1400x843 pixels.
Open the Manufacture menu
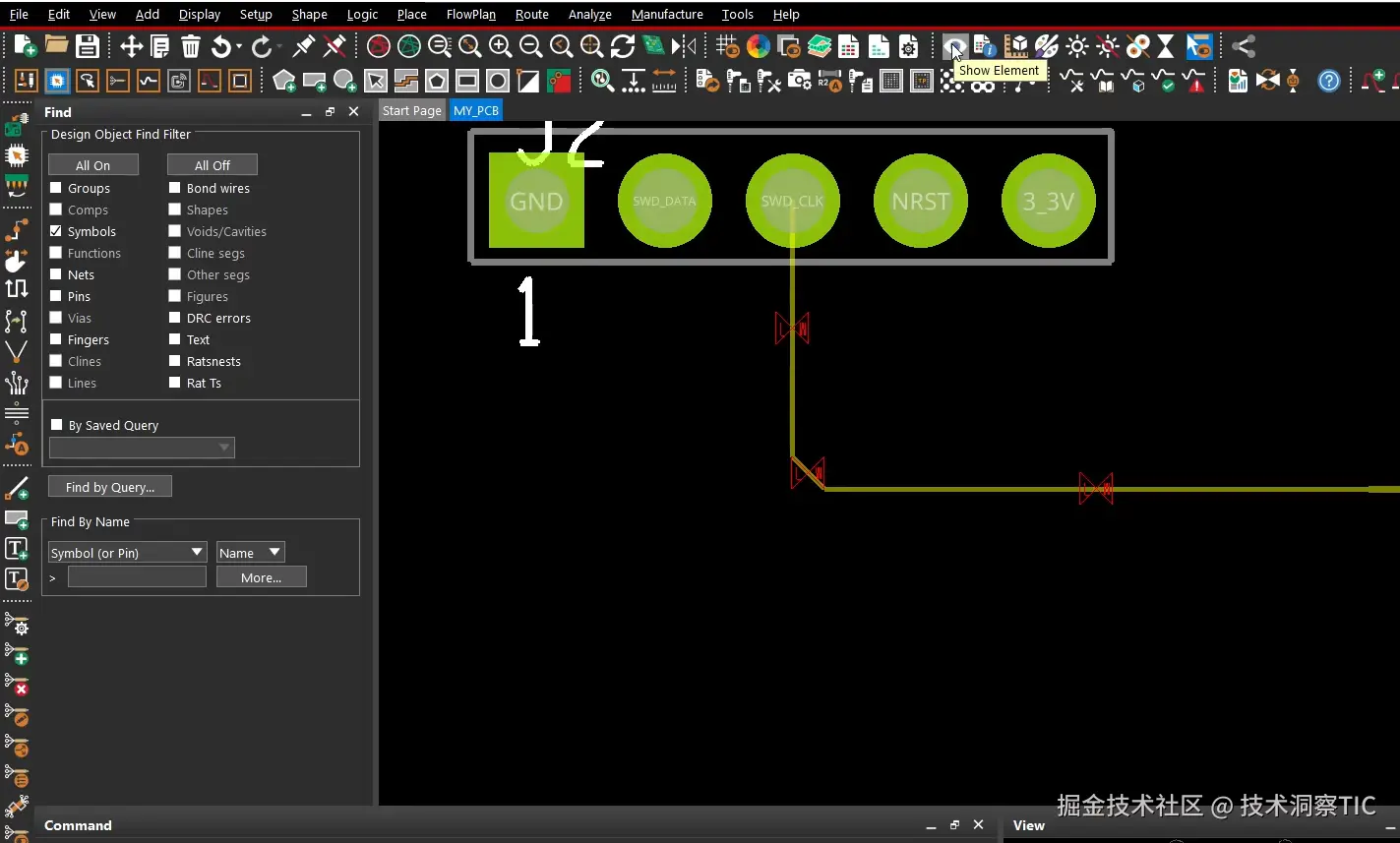tap(667, 14)
